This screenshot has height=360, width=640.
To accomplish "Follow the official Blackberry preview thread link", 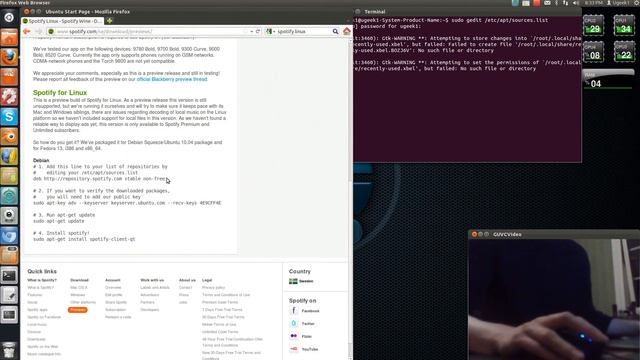I will coord(172,79).
